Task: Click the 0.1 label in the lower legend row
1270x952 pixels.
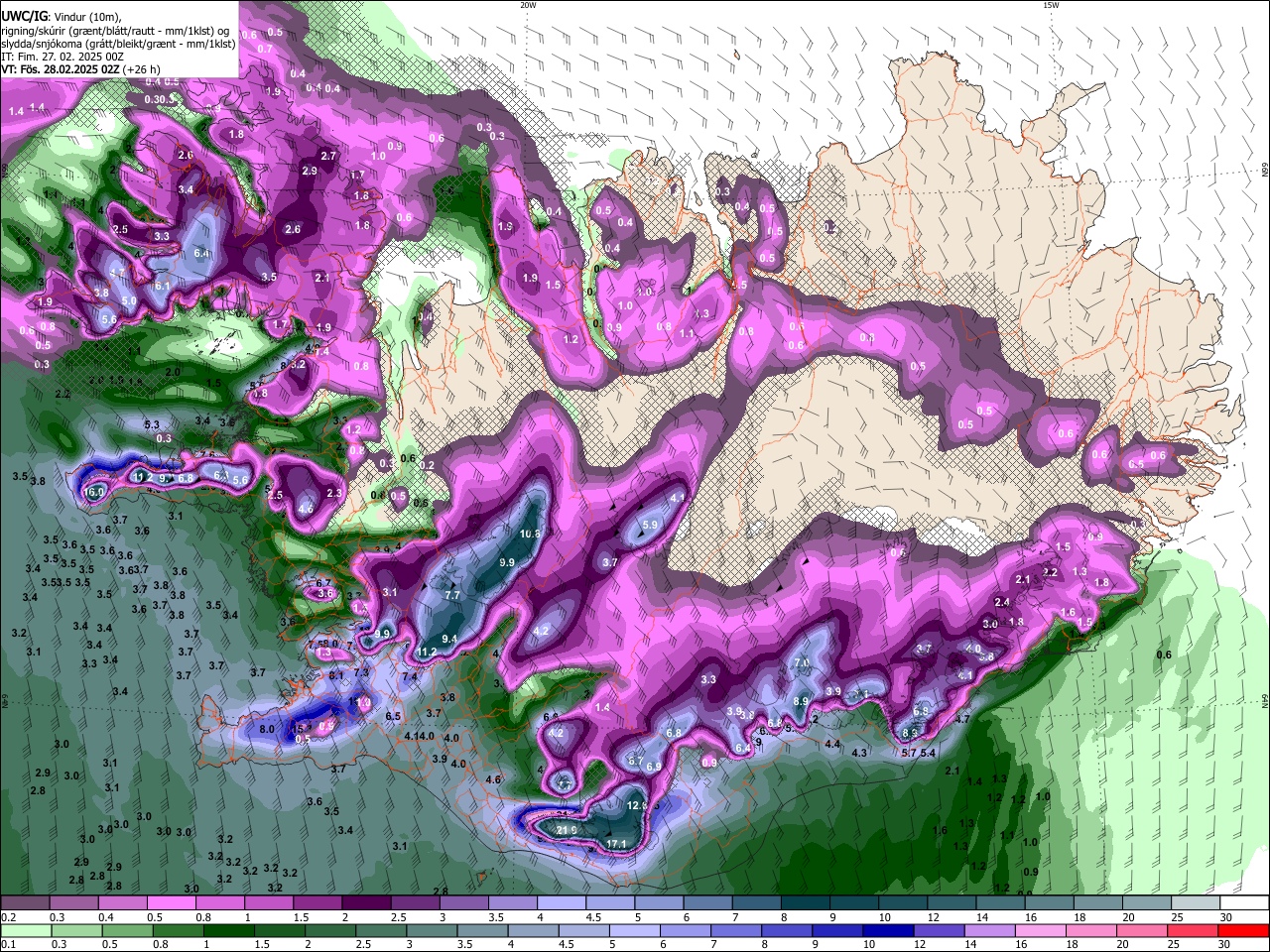Action: (x=8, y=943)
